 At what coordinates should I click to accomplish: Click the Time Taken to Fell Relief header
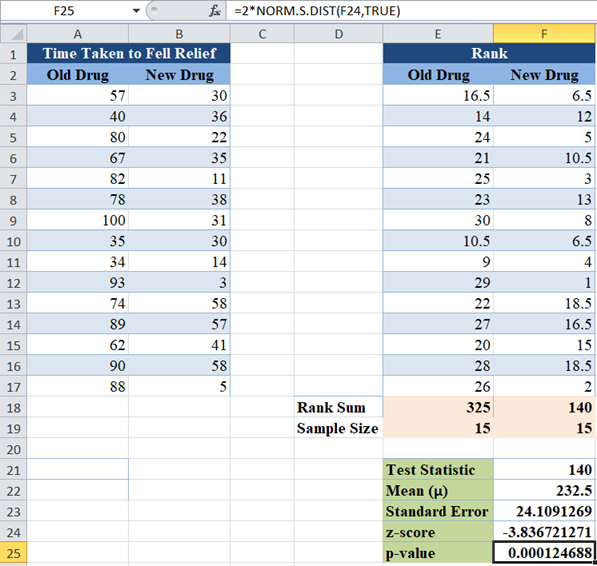pyautogui.click(x=129, y=53)
